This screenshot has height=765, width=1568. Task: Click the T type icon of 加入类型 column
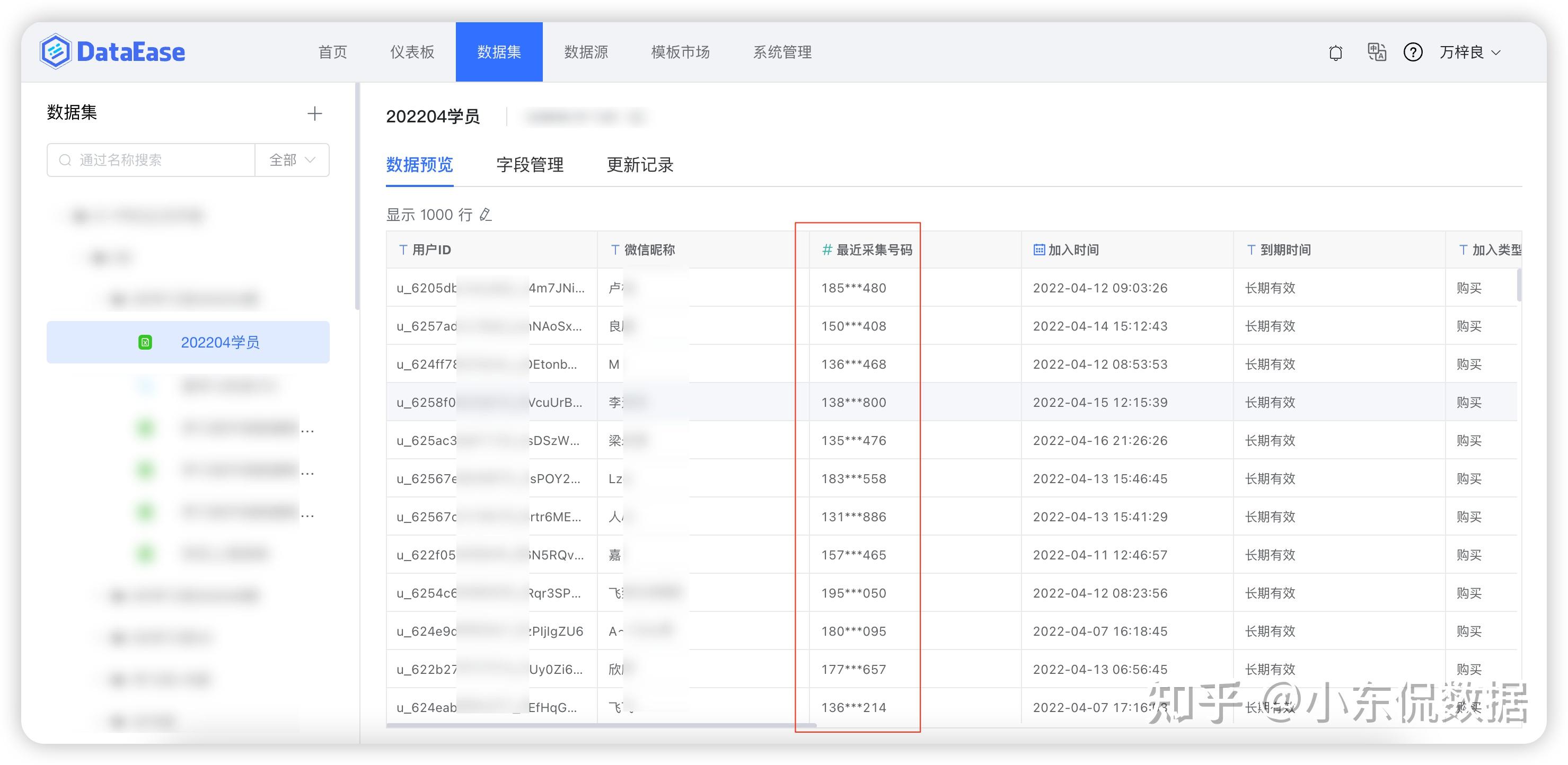pyautogui.click(x=1463, y=250)
